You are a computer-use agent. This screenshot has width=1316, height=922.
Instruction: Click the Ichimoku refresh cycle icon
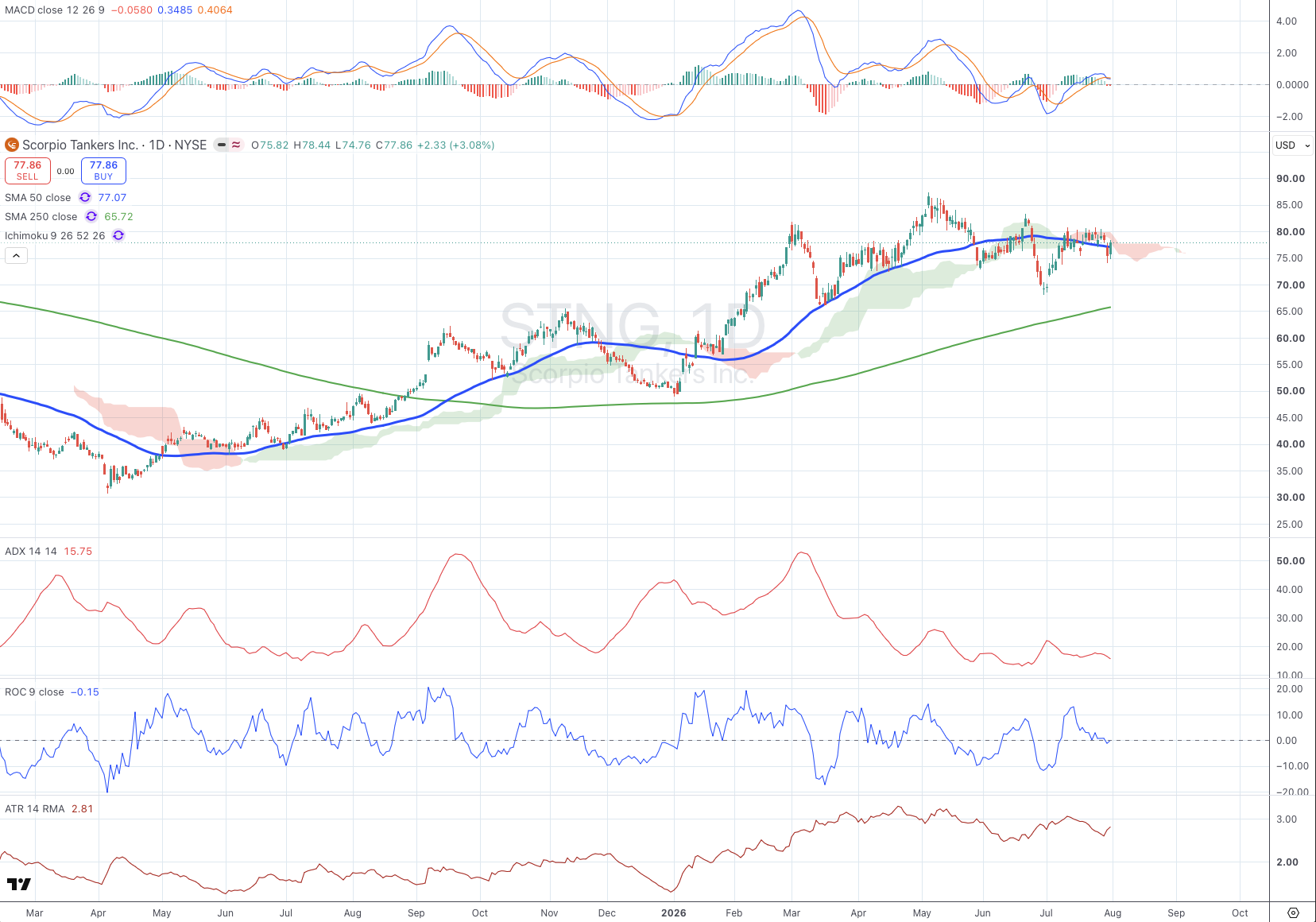coord(118,235)
